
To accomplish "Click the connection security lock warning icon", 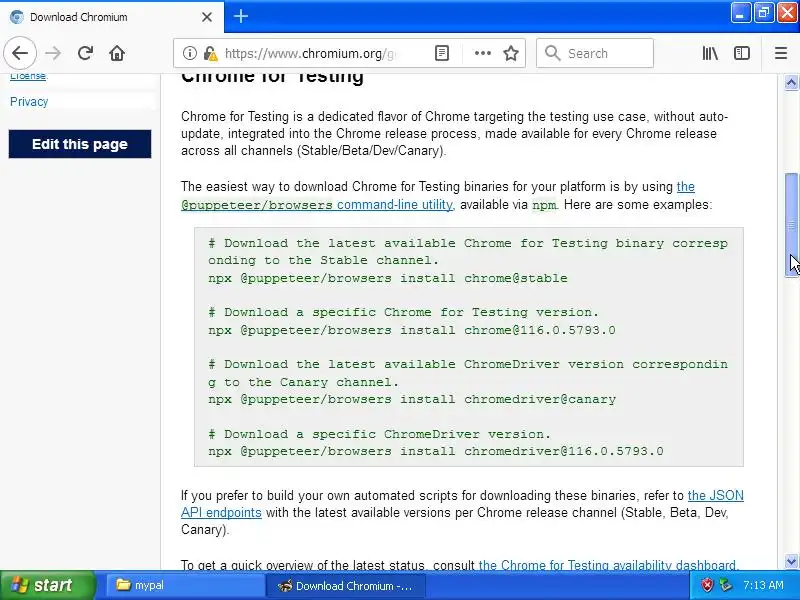I will coord(210,53).
